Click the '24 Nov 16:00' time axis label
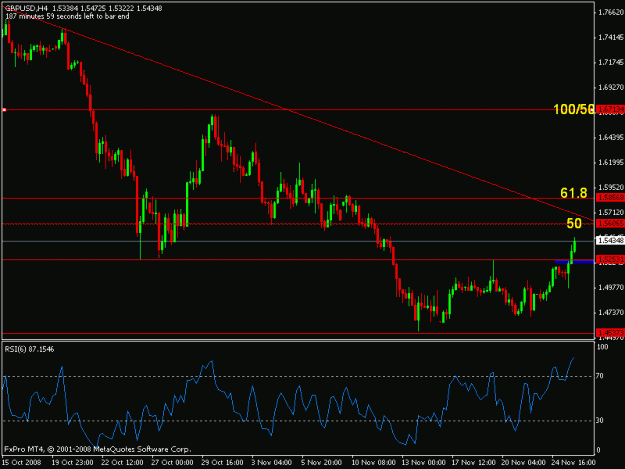Viewport: 625px width, 469px height. 574,463
